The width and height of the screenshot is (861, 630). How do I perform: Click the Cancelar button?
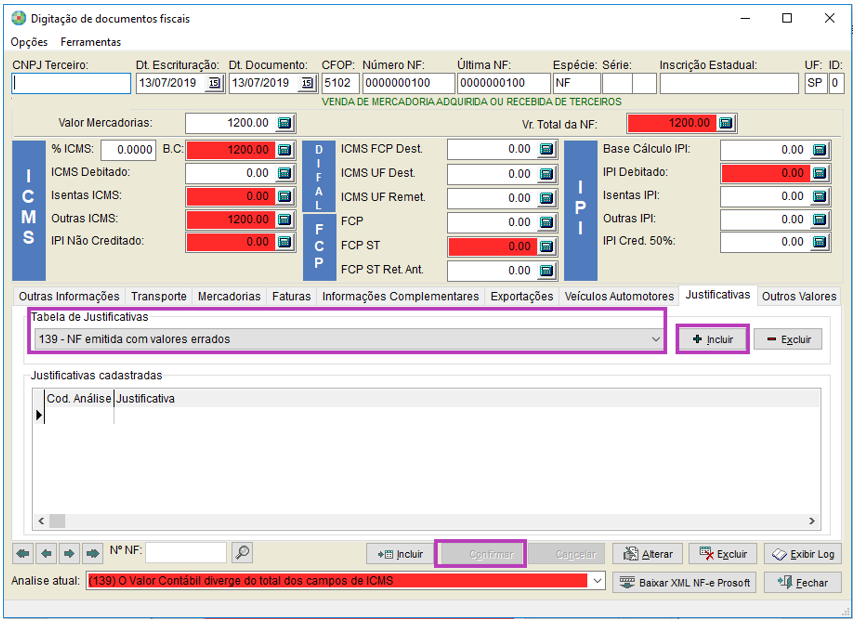coord(567,554)
